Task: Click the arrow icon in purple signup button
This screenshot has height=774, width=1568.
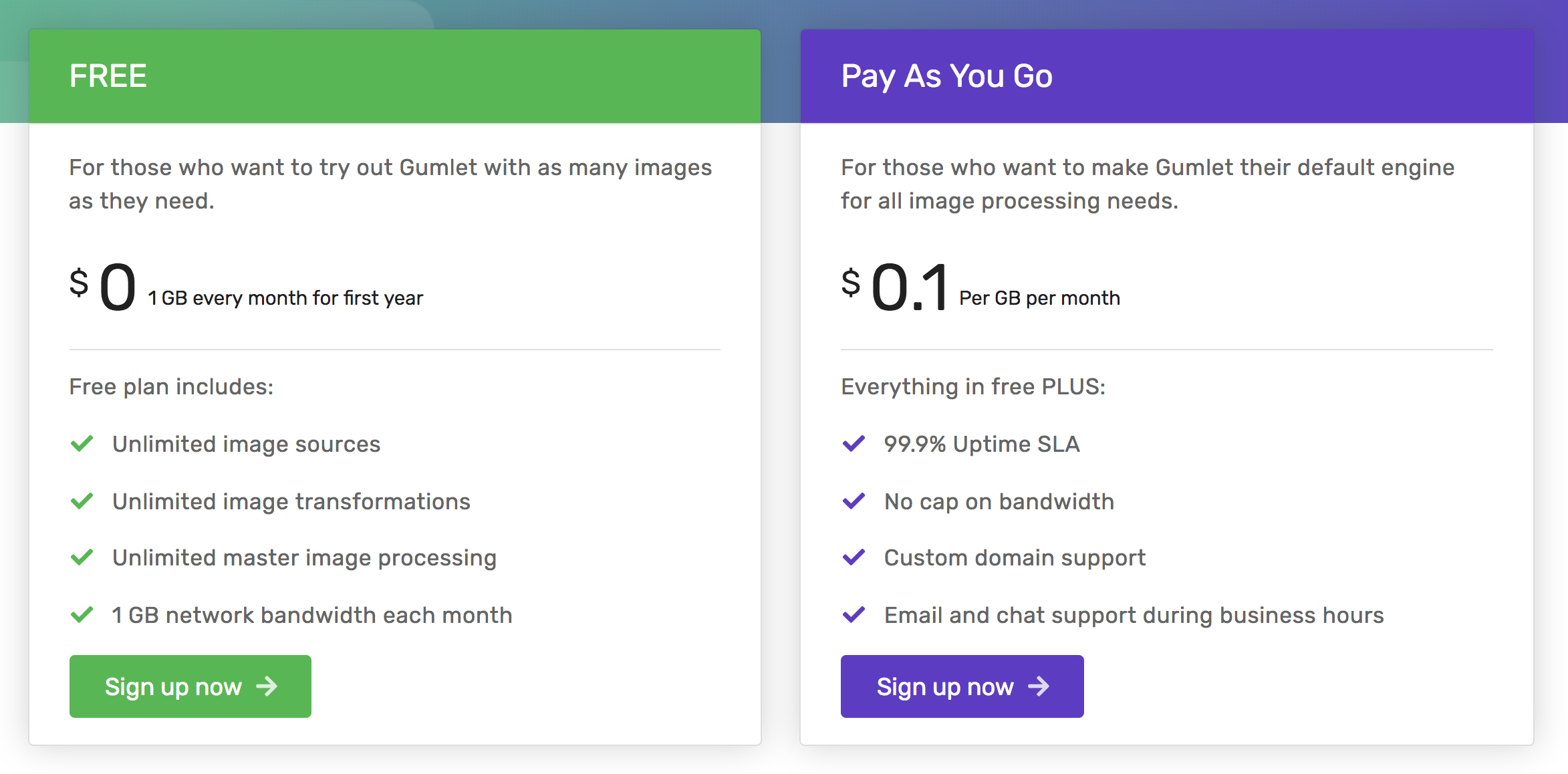Action: [x=1039, y=686]
